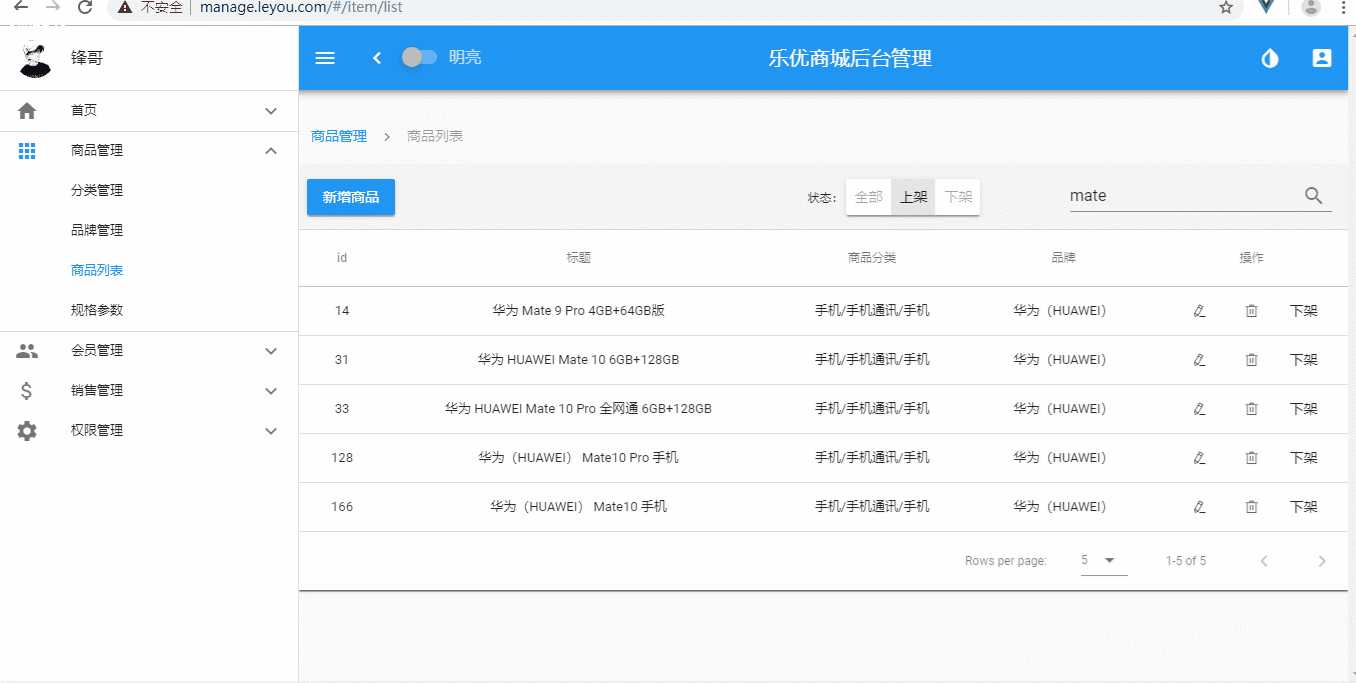This screenshot has height=683, width=1356.
Task: Delete item 14 Mate 9 Pro
Action: [x=1251, y=311]
